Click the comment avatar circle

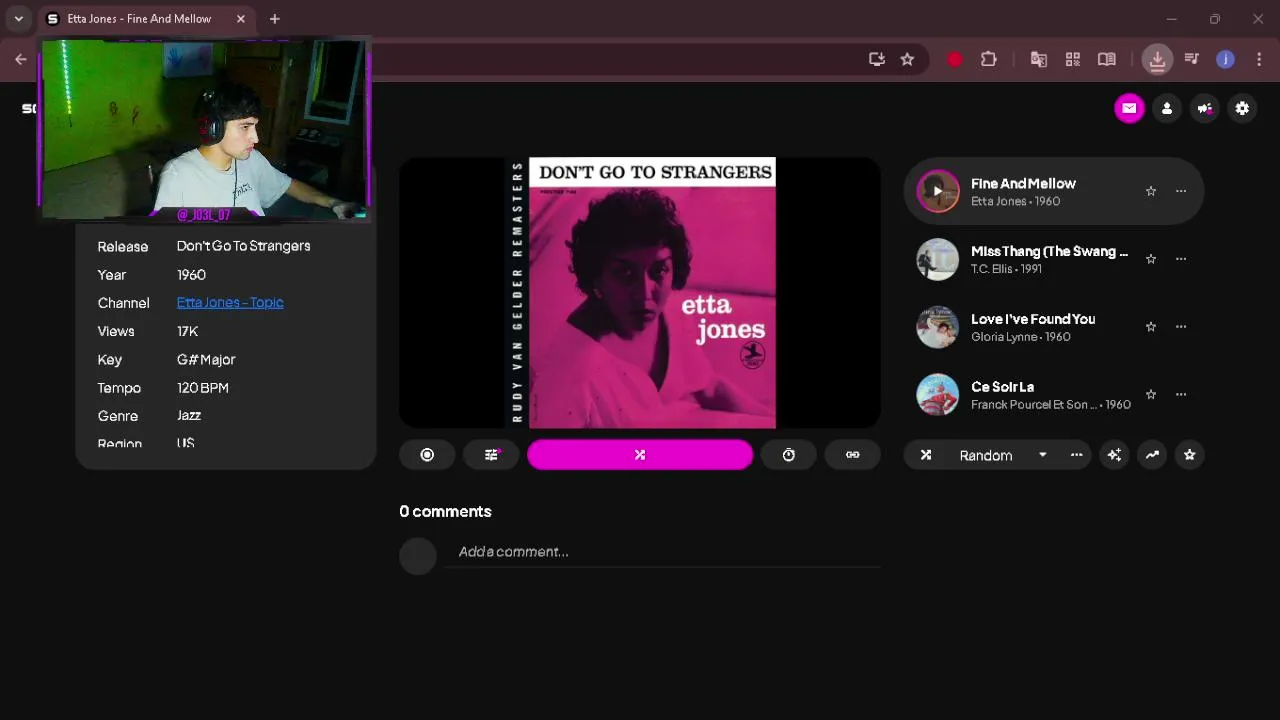coord(418,556)
